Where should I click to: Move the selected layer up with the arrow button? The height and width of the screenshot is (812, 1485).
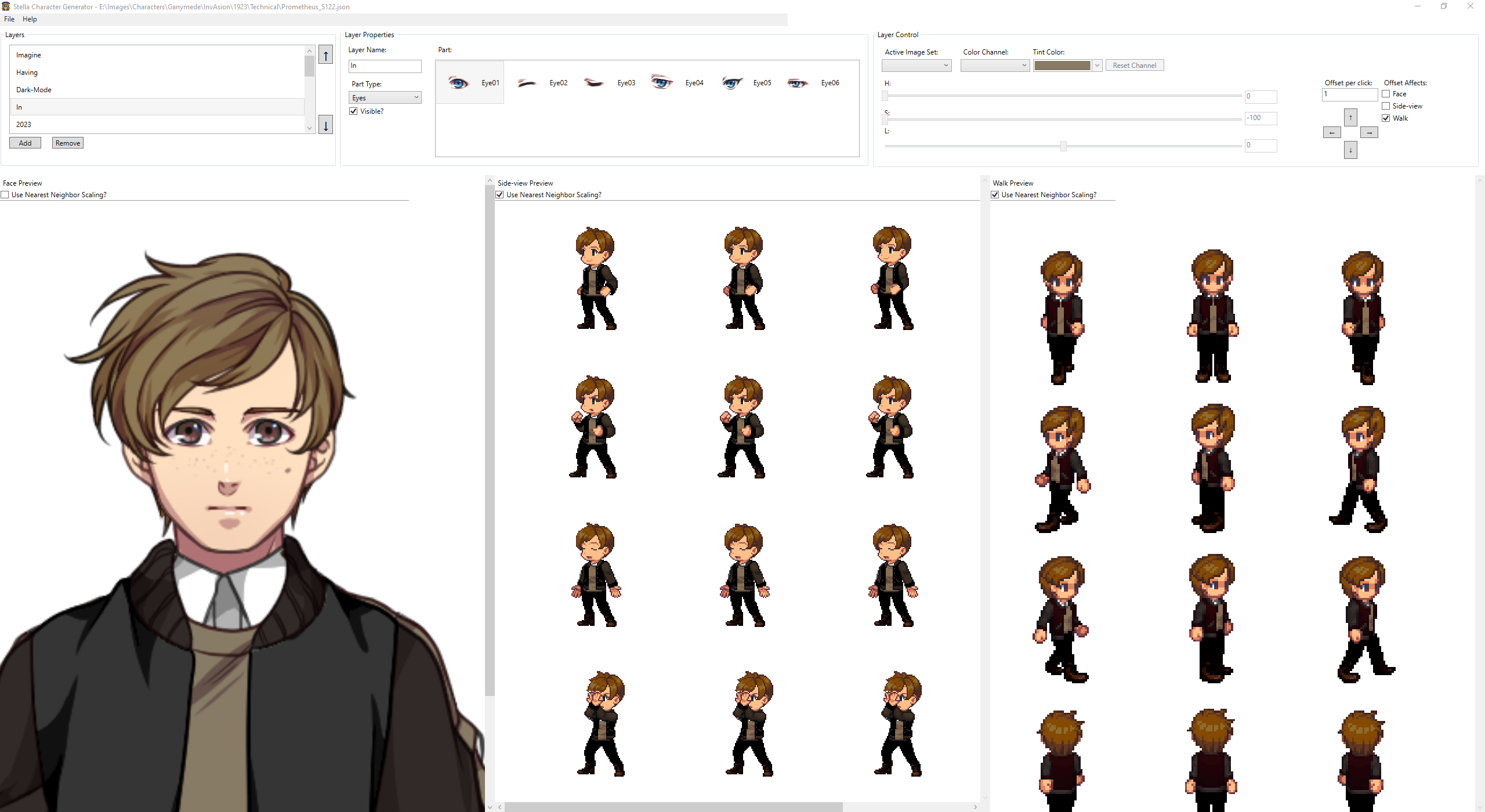coord(325,56)
